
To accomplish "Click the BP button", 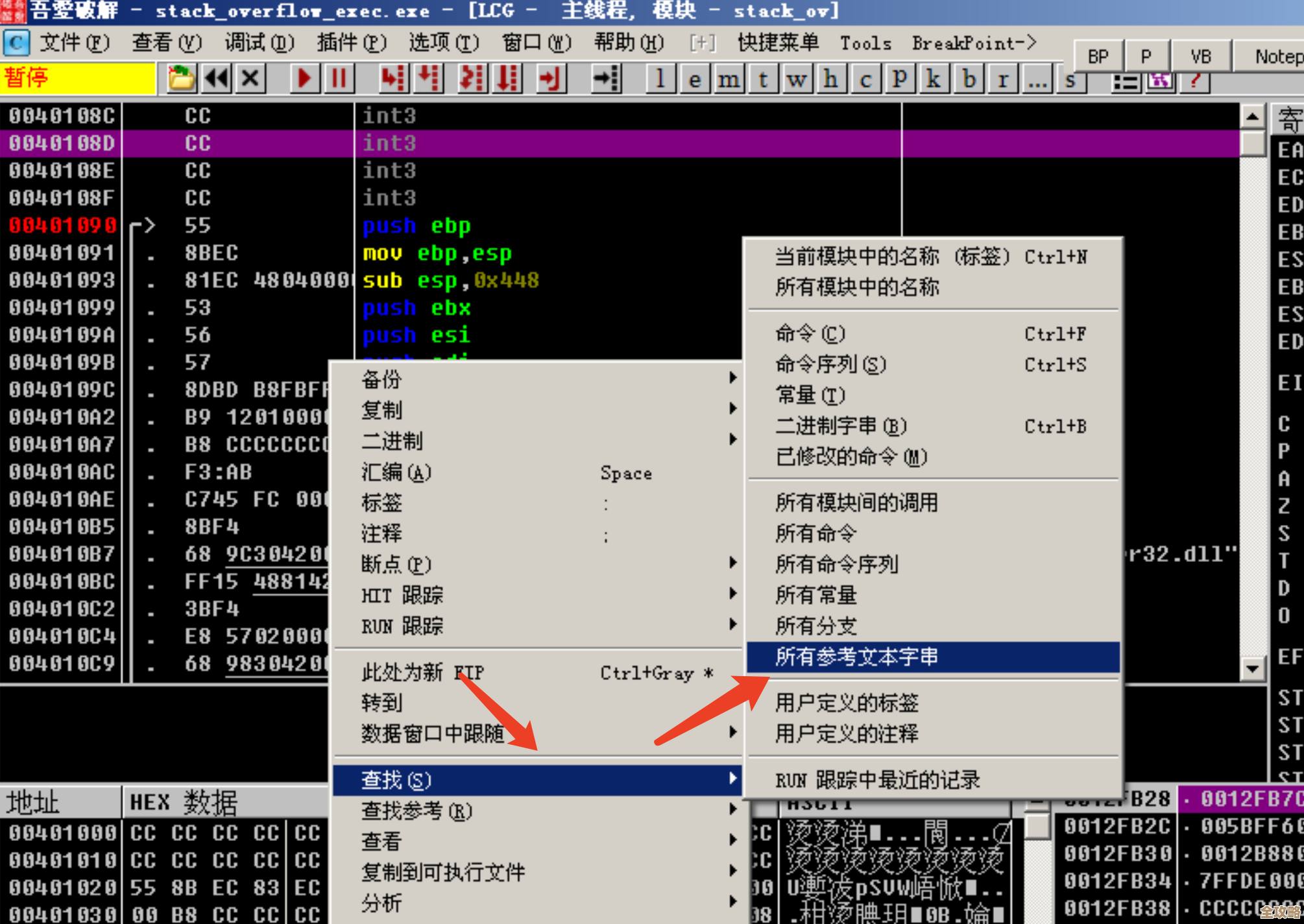I will point(1098,57).
